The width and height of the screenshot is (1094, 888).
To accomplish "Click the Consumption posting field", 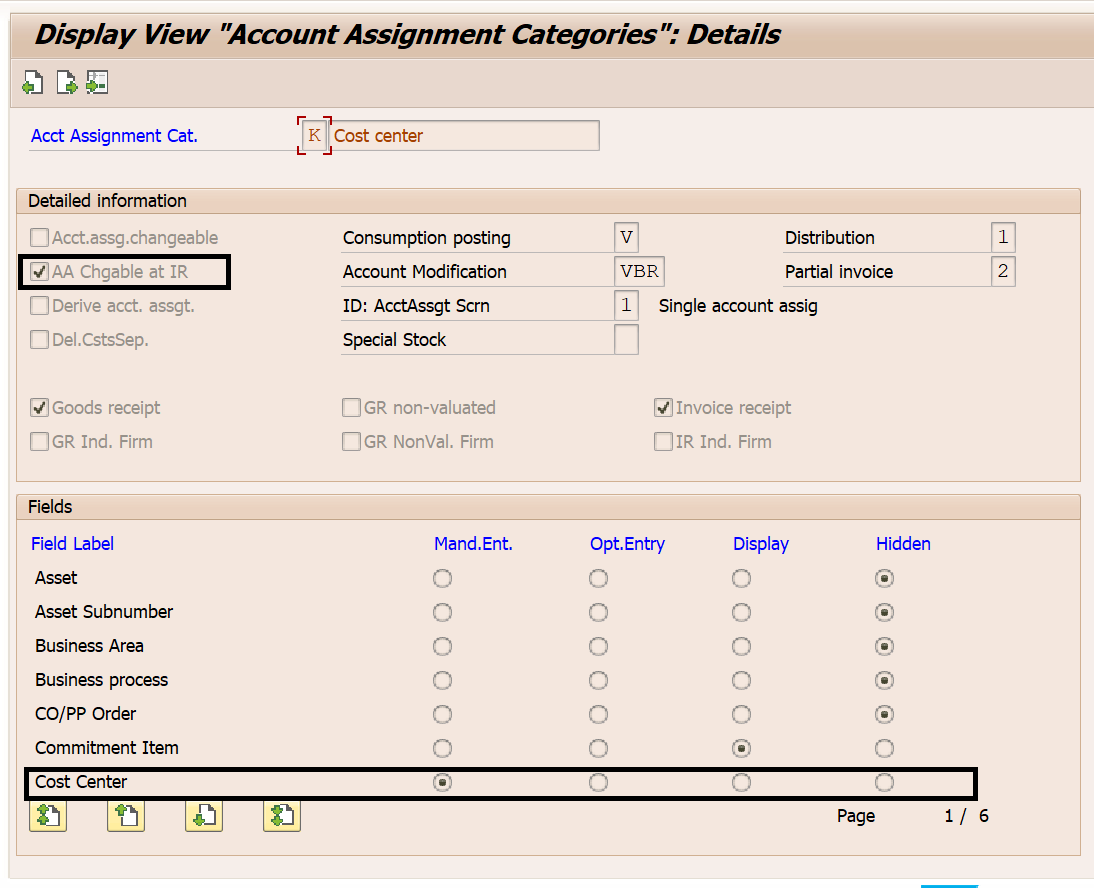I will click(626, 238).
